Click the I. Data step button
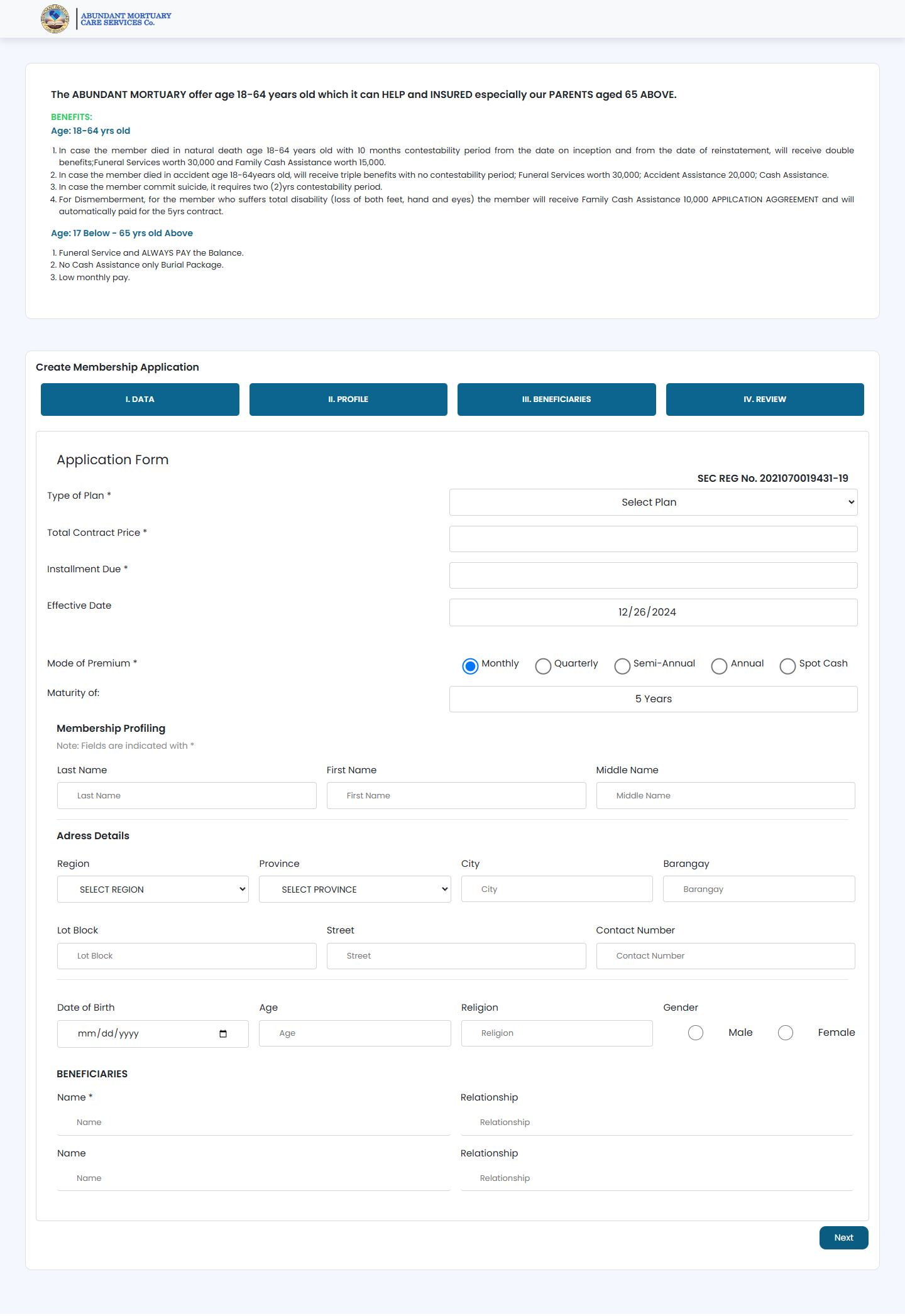The width and height of the screenshot is (905, 1316). [x=140, y=400]
